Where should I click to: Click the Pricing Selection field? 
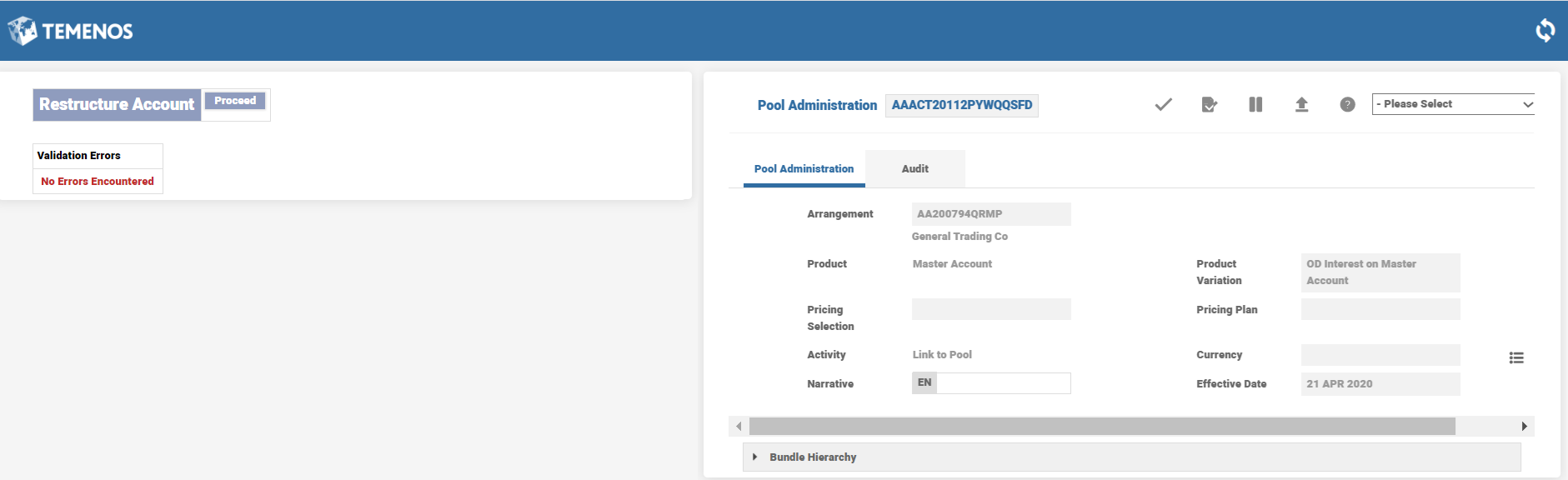pyautogui.click(x=991, y=309)
